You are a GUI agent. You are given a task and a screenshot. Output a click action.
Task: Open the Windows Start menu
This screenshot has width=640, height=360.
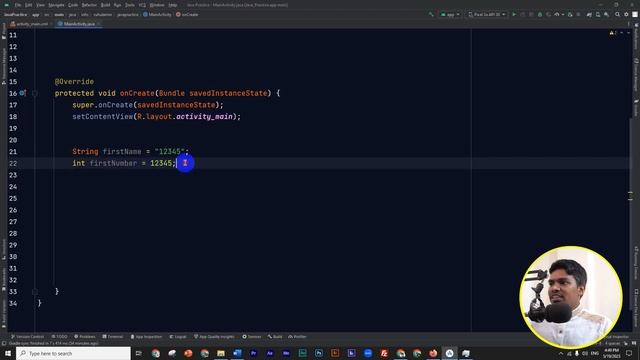[8, 353]
